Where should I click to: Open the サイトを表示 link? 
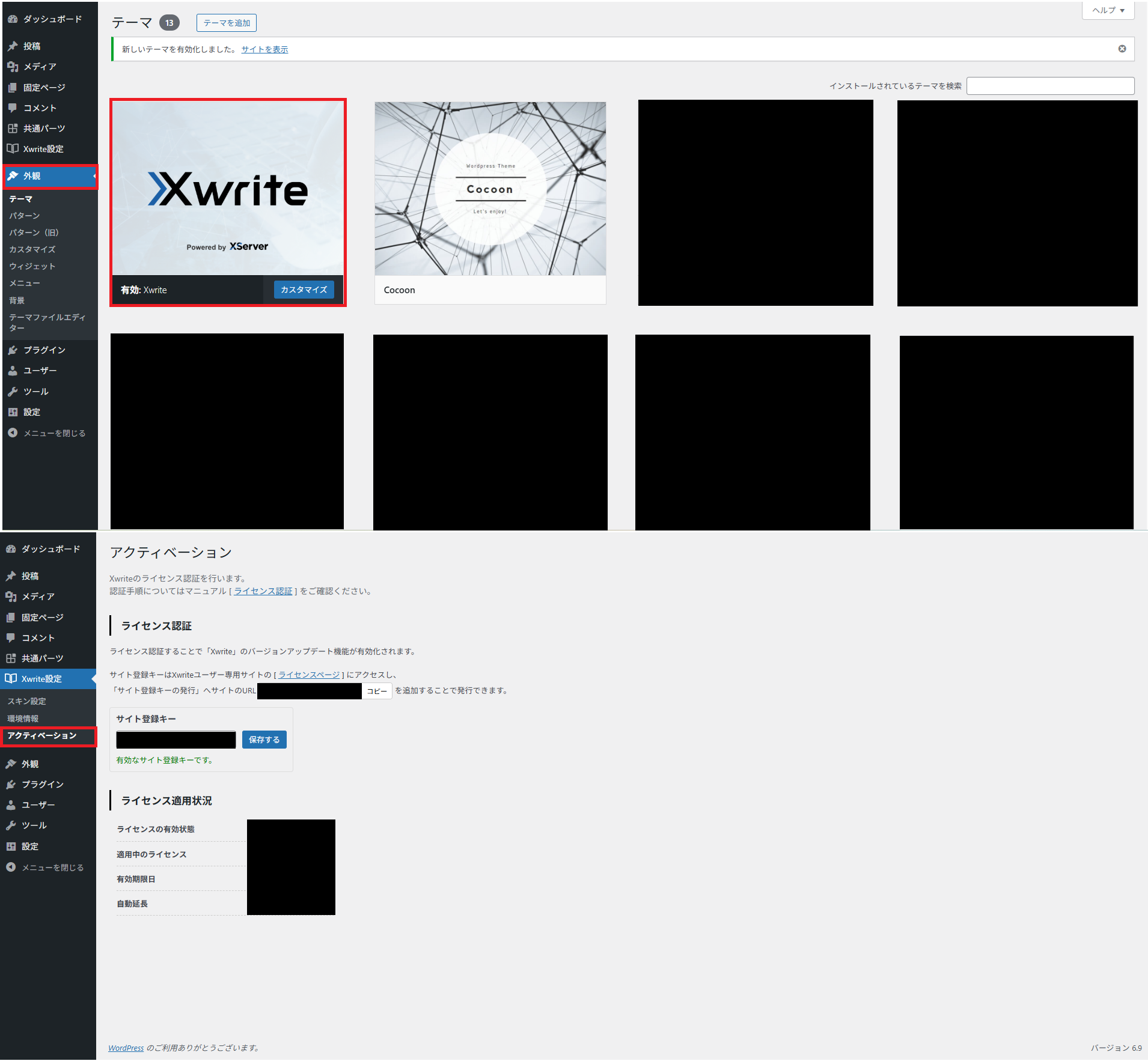tap(264, 49)
